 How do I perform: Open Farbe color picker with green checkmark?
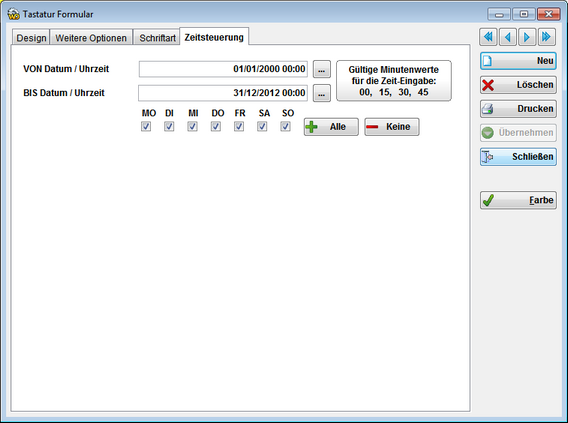[x=518, y=200]
